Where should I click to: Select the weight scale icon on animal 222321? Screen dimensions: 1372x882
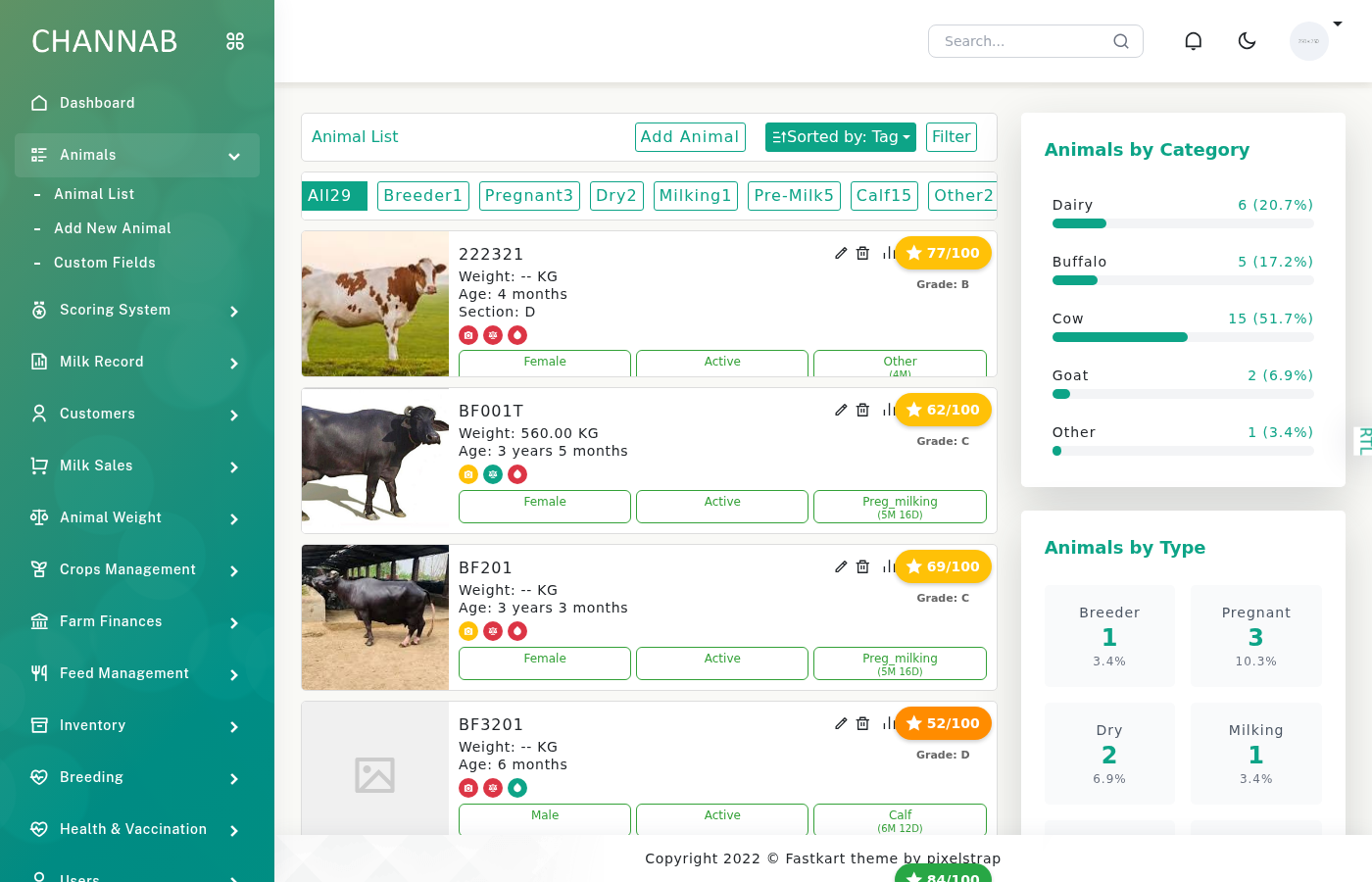[x=493, y=334]
